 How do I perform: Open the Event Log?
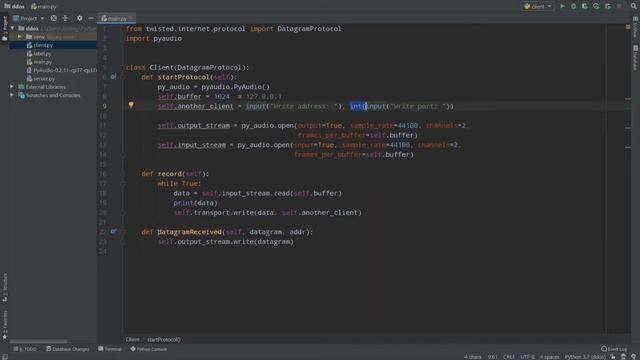tap(614, 349)
